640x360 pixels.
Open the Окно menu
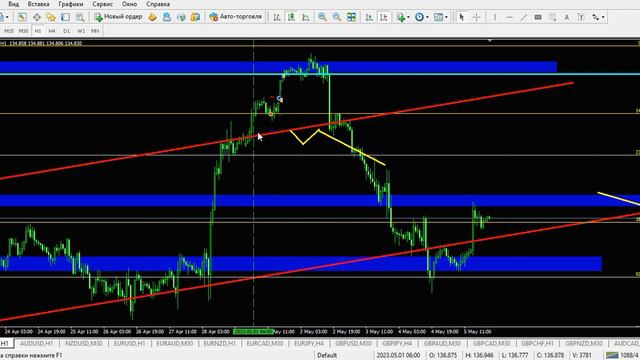click(x=129, y=4)
